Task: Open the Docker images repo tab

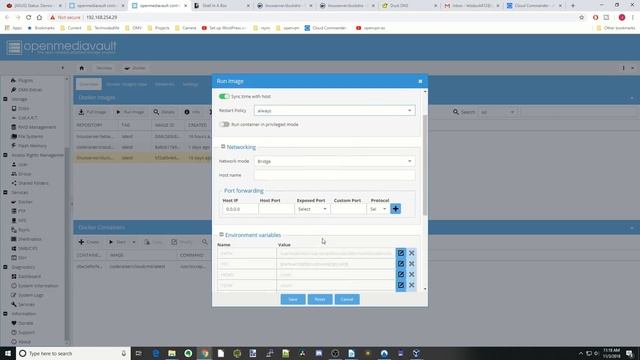Action: [127, 84]
